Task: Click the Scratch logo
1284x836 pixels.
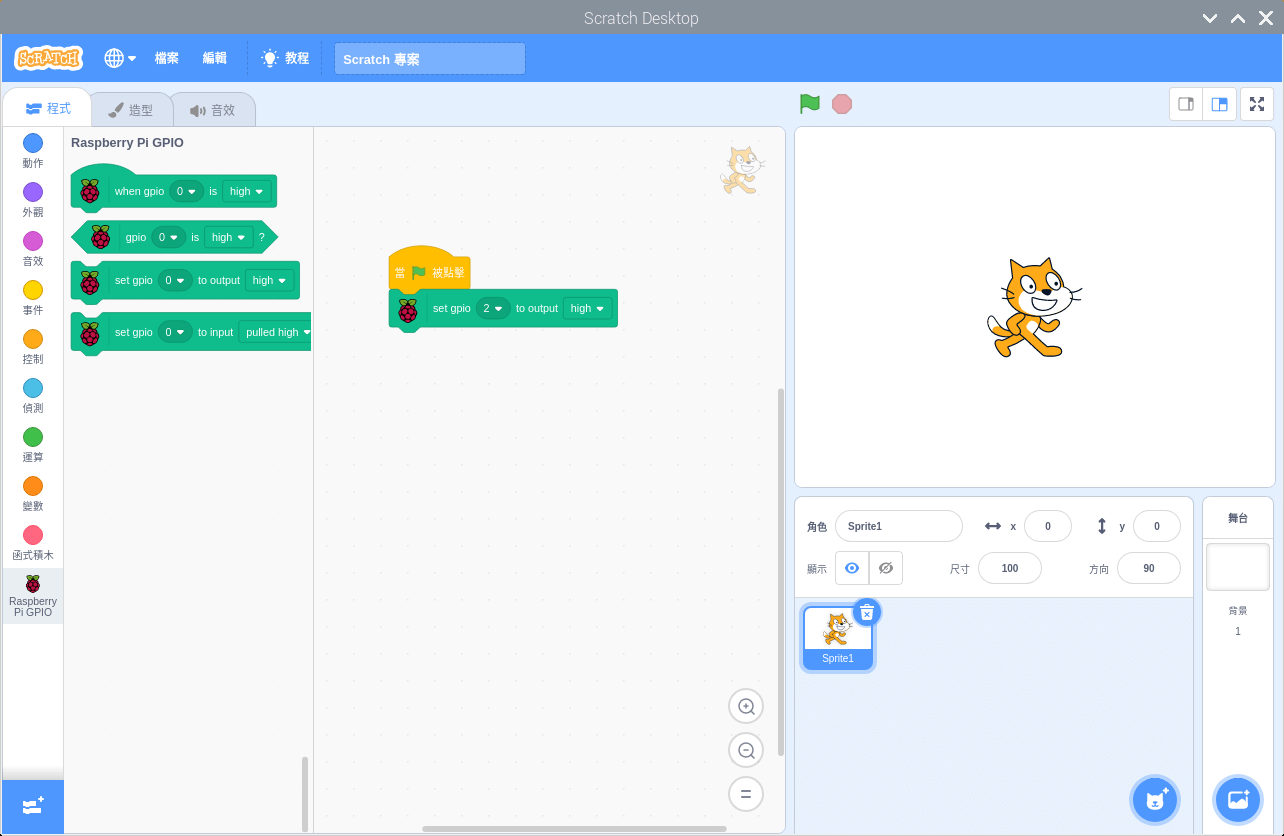Action: click(x=48, y=58)
